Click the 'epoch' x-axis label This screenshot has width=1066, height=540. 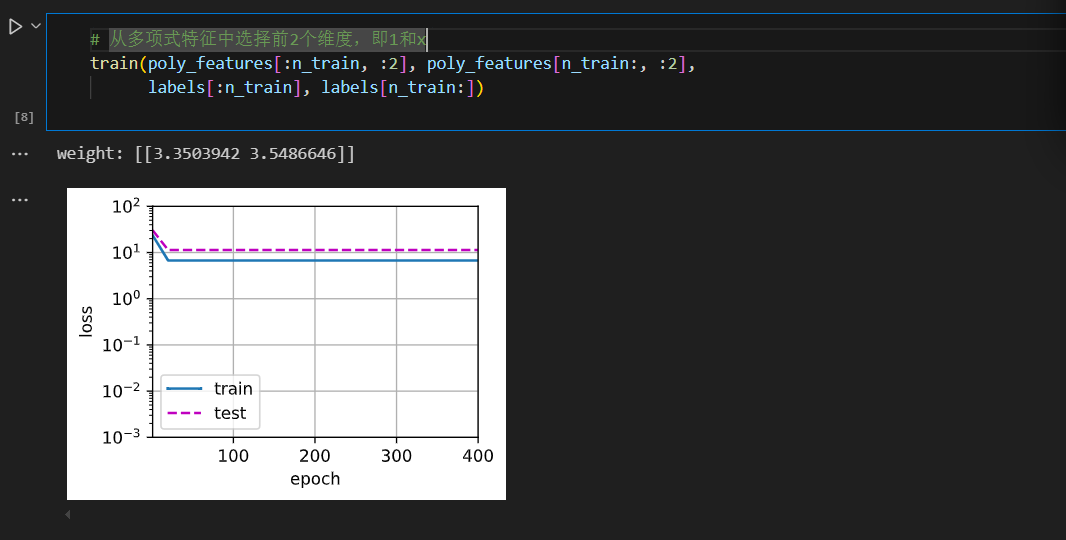pyautogui.click(x=315, y=479)
